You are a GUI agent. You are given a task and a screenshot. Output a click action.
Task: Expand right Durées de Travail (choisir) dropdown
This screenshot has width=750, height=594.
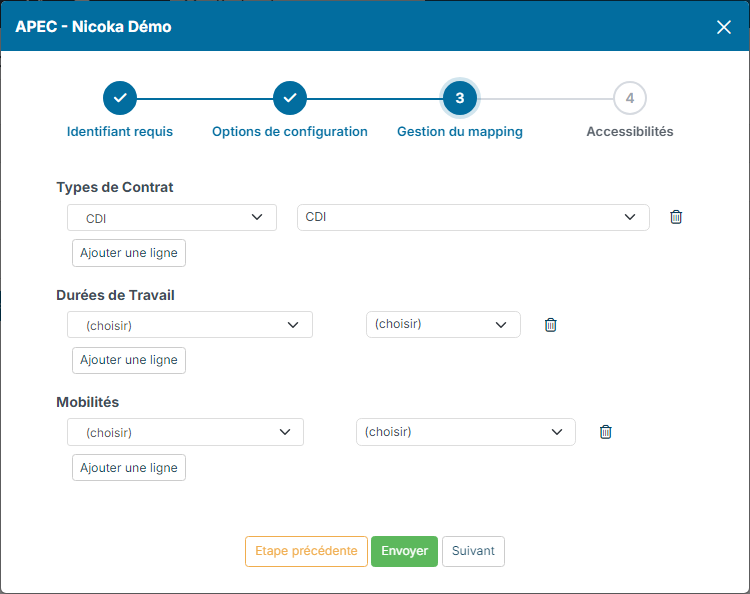point(443,324)
